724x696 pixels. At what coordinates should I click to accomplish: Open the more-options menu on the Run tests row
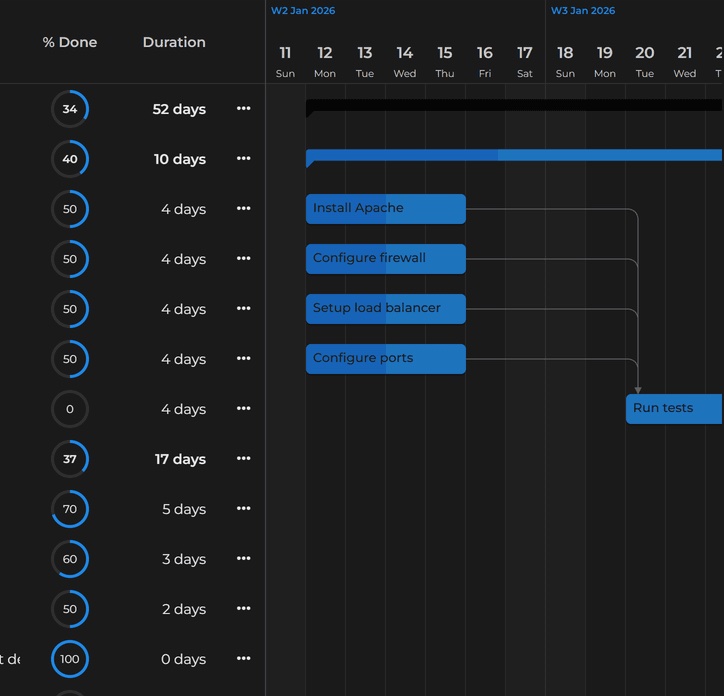point(243,408)
